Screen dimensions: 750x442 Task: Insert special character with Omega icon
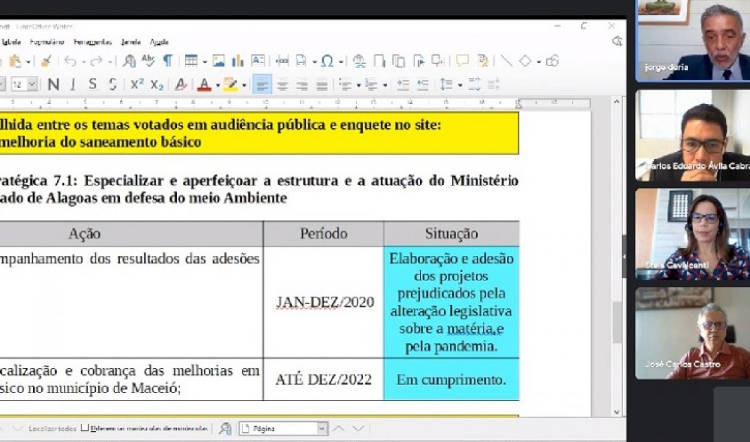pyautogui.click(x=326, y=61)
